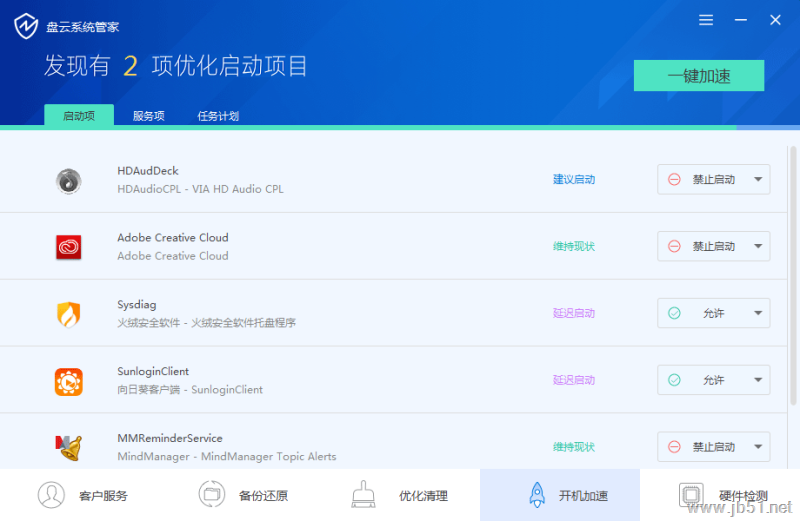Switch to the 服务项 tab

pos(148,116)
